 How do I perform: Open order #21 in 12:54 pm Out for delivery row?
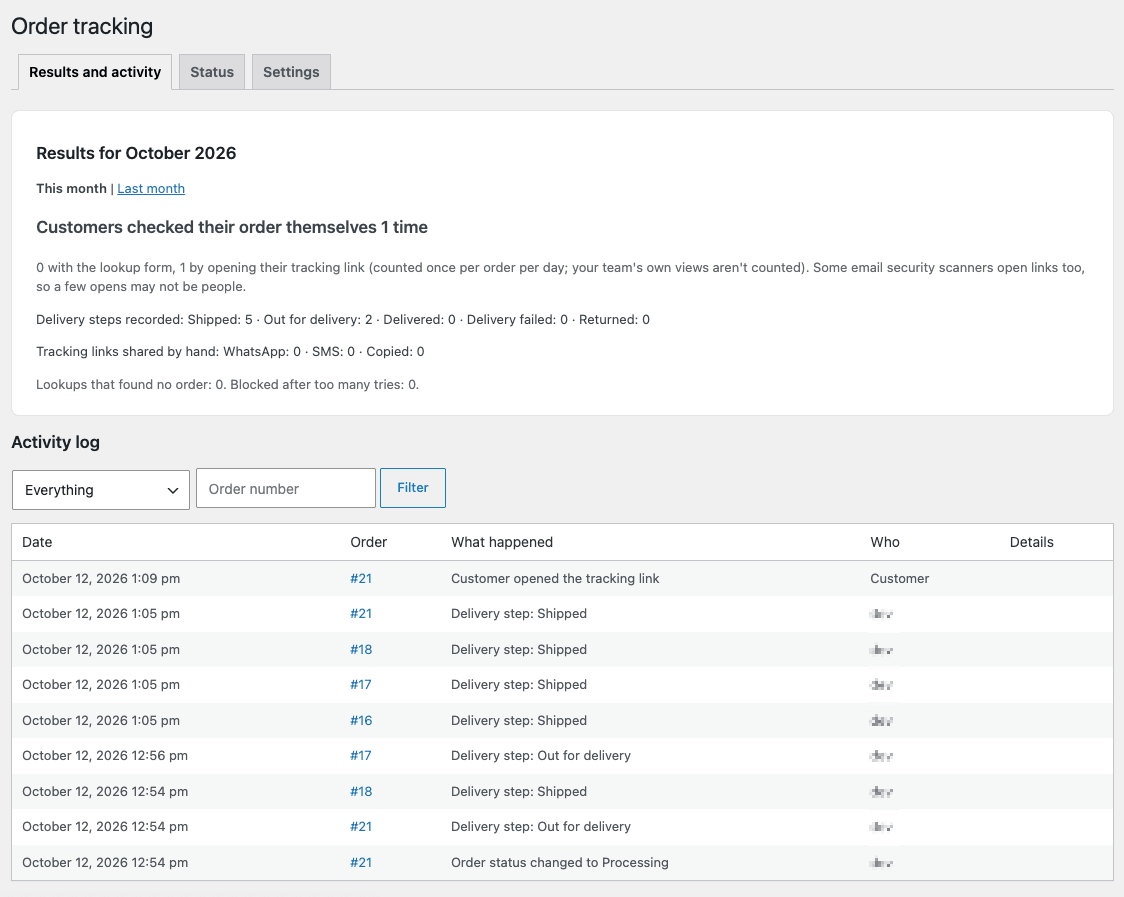click(x=361, y=827)
